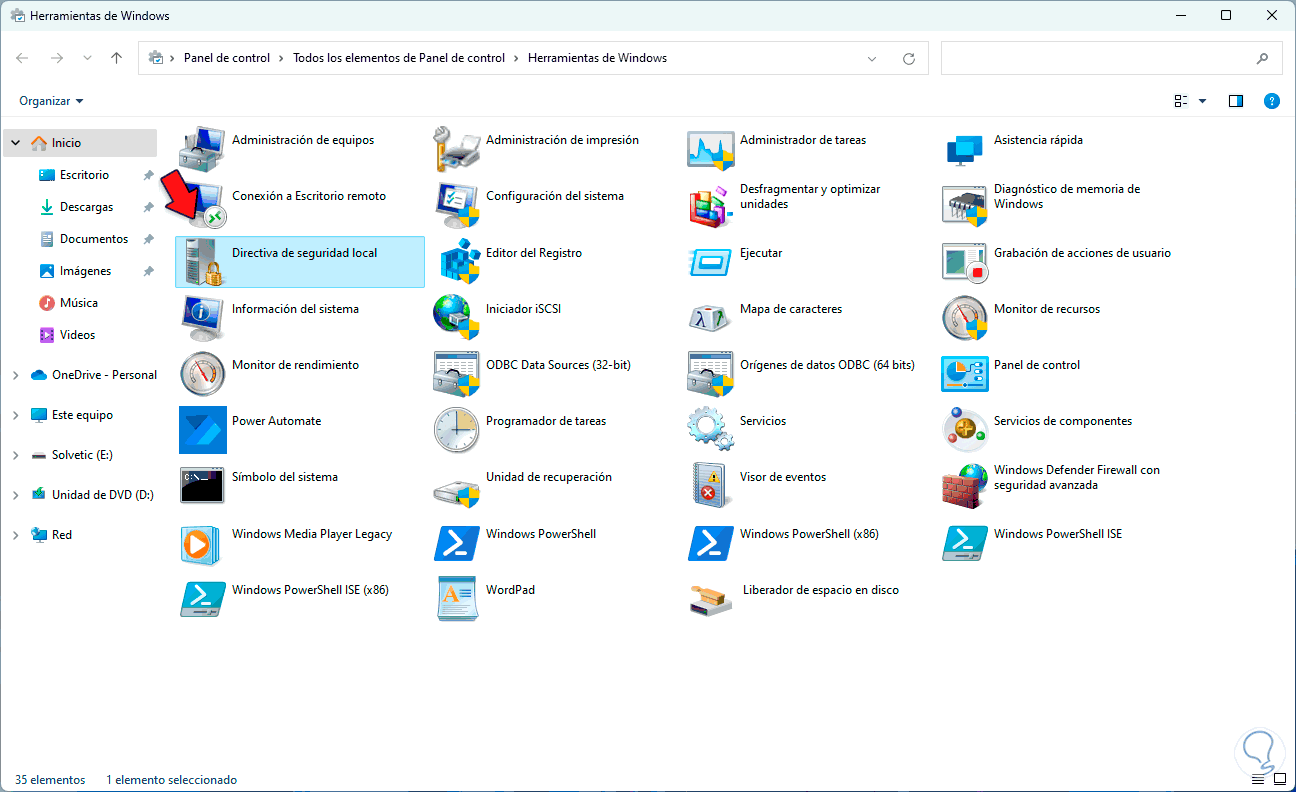This screenshot has height=792, width=1296.
Task: Navigate to Panel de control breadcrumb
Action: click(x=227, y=58)
